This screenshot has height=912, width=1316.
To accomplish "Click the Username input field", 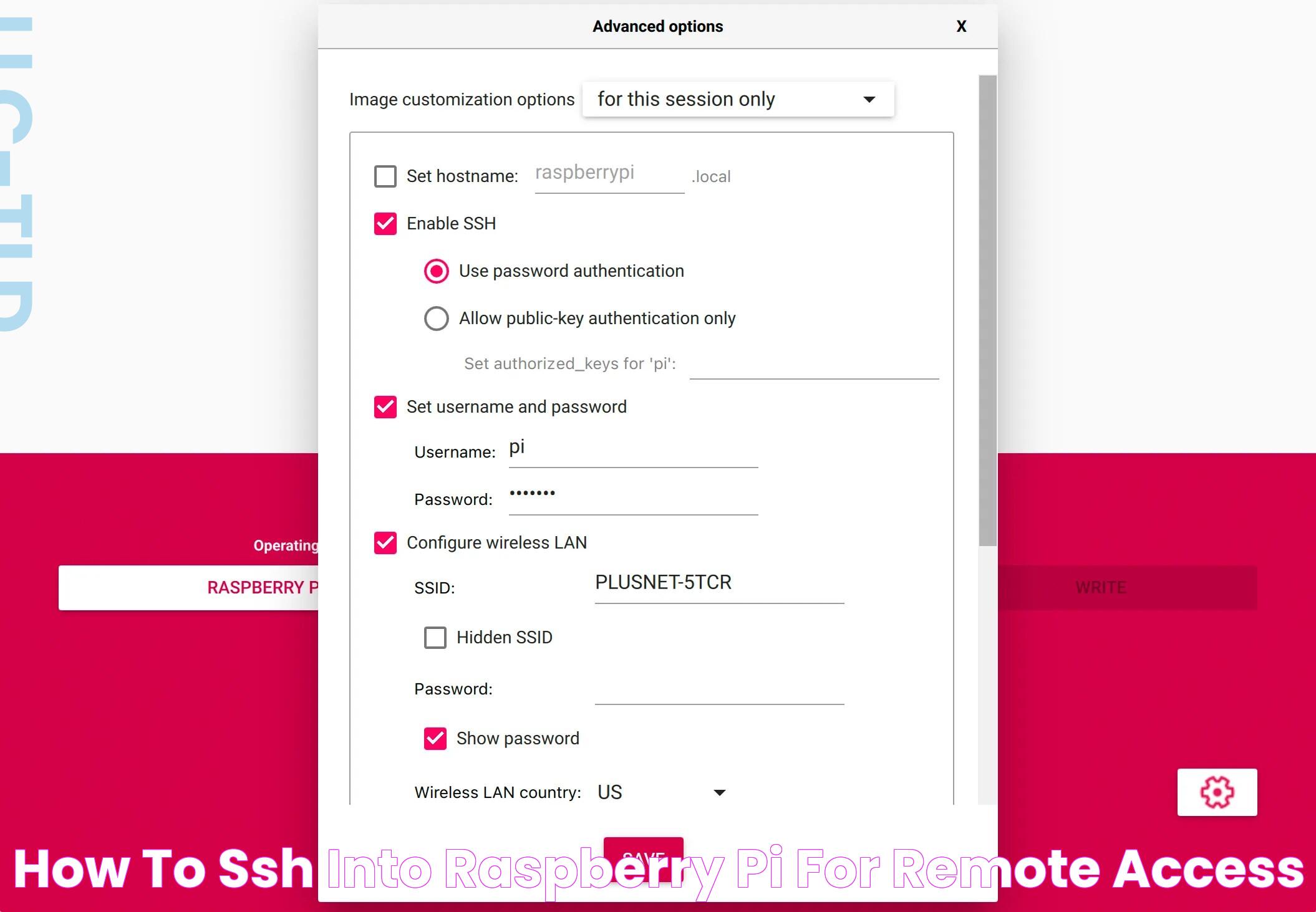I will click(x=635, y=450).
